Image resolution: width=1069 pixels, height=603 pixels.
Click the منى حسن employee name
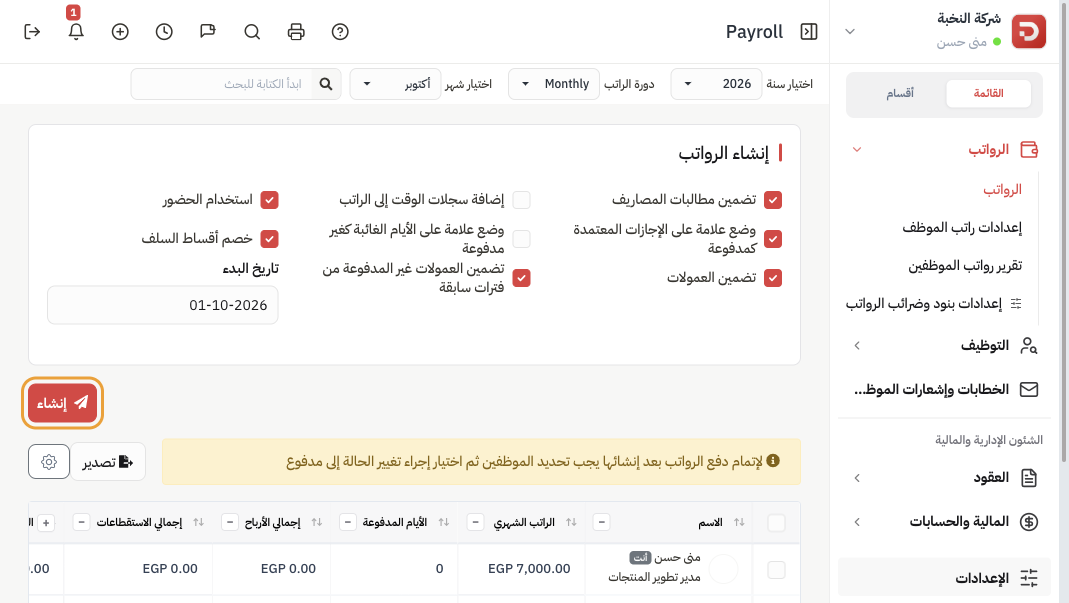click(677, 557)
